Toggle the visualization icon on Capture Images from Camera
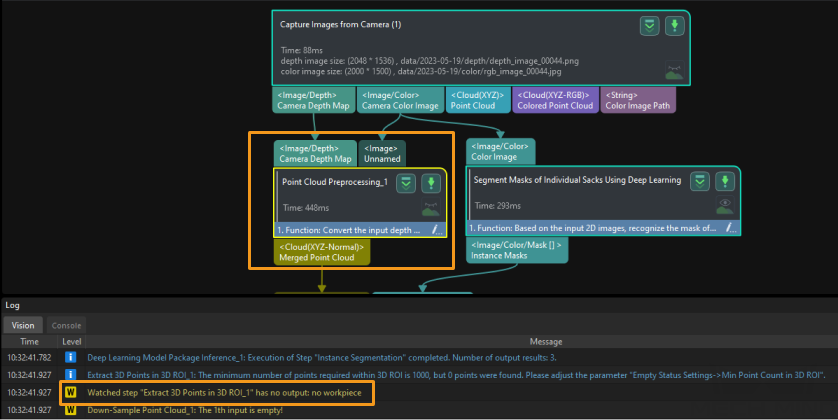Viewport: 838px width, 420px height. click(675, 72)
